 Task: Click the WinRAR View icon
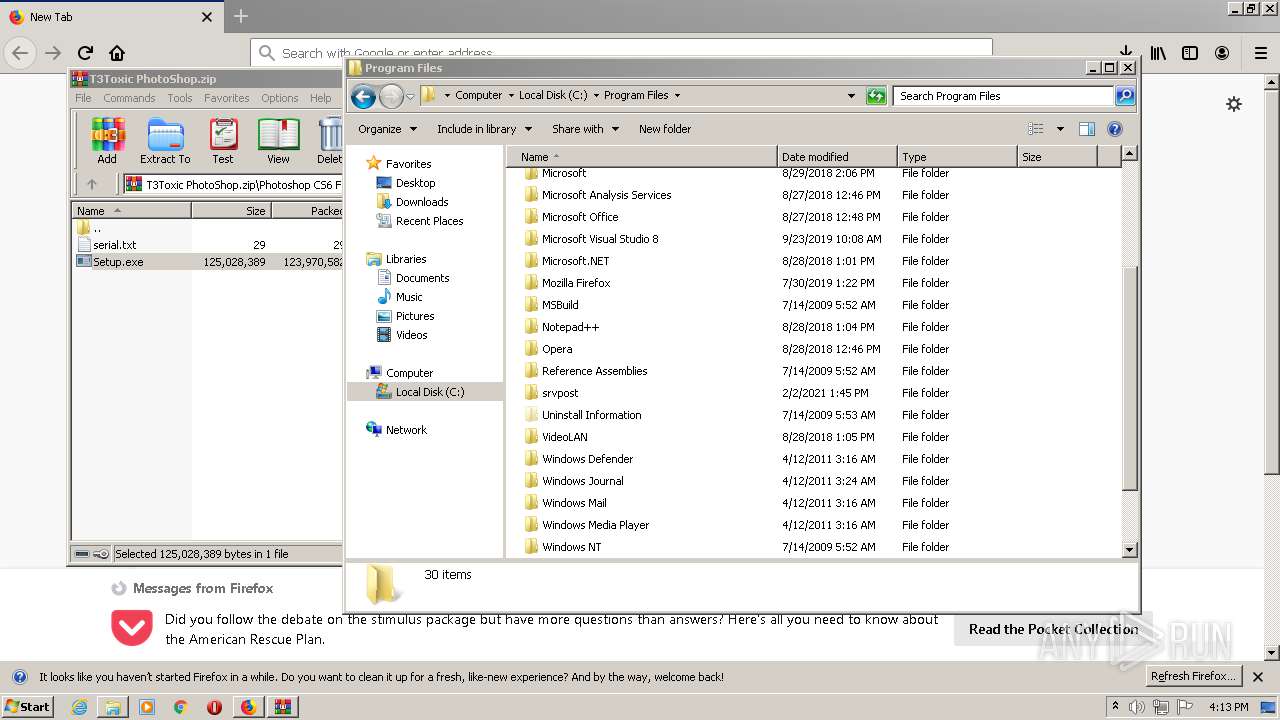[278, 141]
